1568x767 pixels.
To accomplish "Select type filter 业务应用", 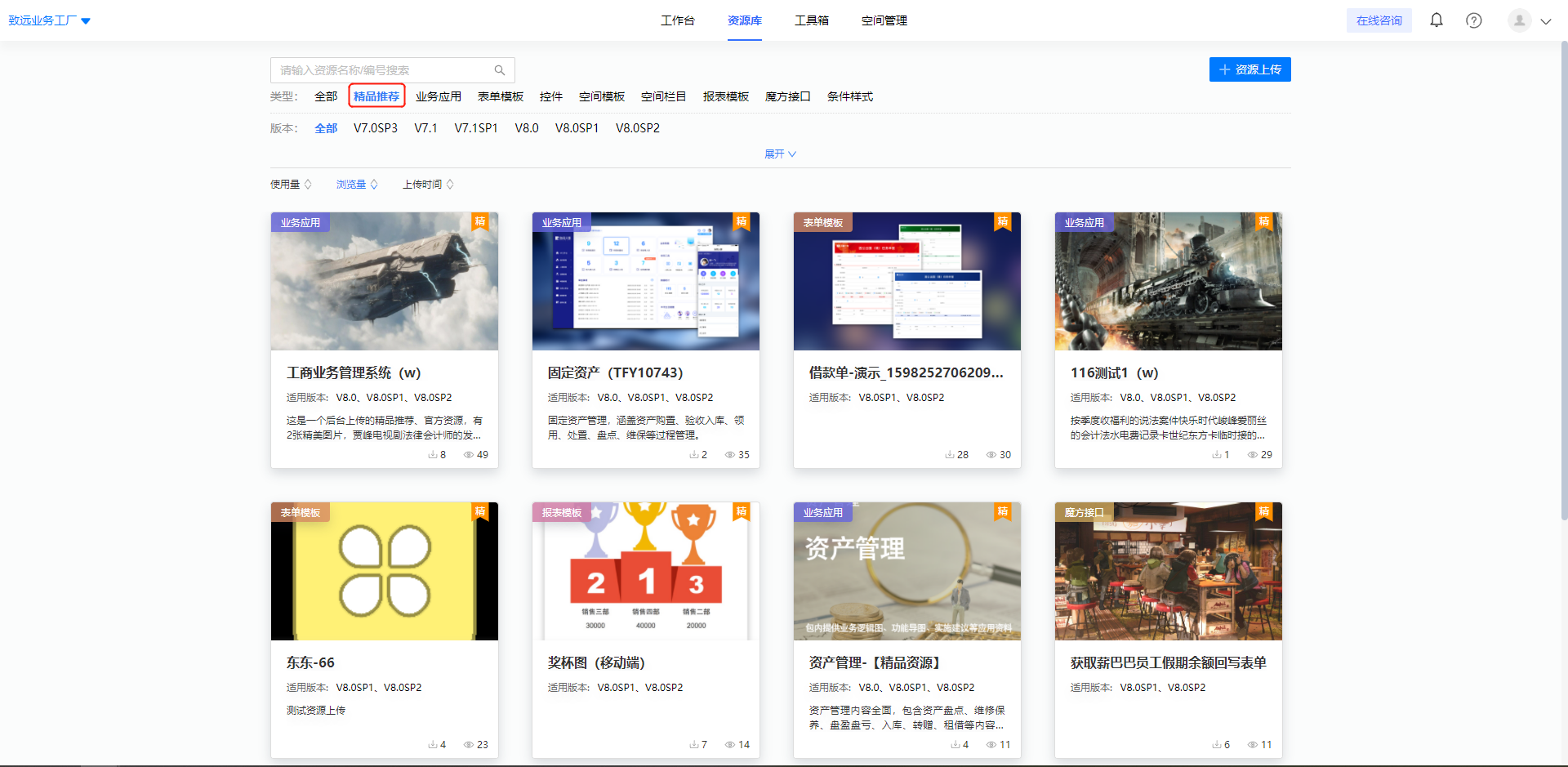I will (439, 96).
